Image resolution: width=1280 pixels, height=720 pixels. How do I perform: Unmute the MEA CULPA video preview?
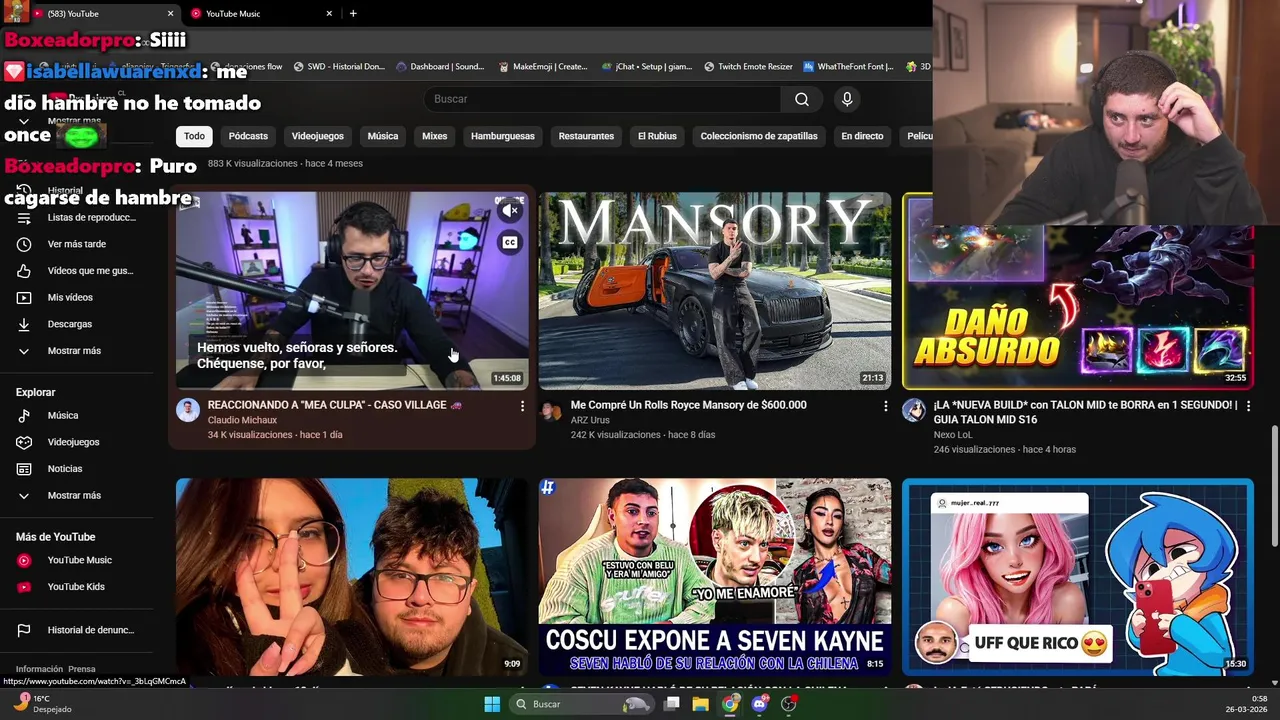point(510,211)
